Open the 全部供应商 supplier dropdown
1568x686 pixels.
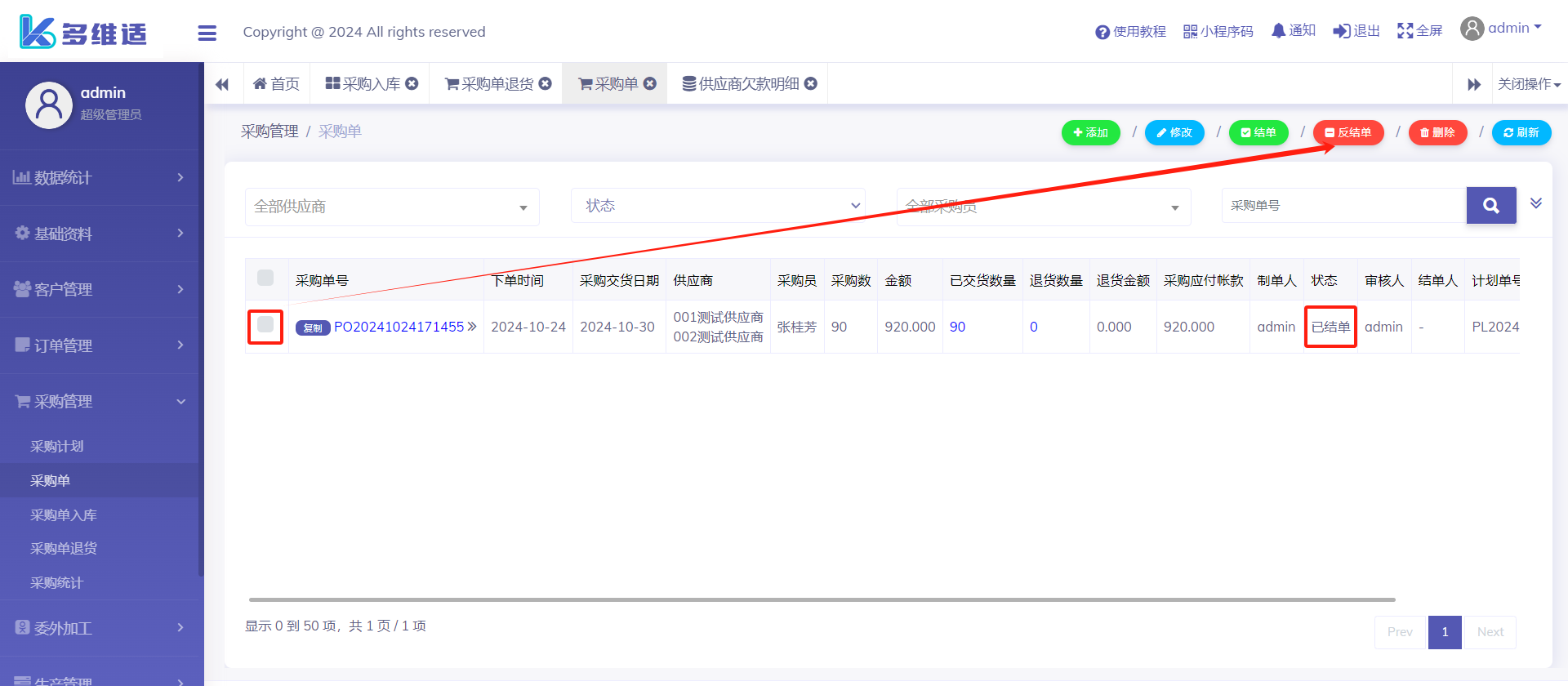point(392,207)
